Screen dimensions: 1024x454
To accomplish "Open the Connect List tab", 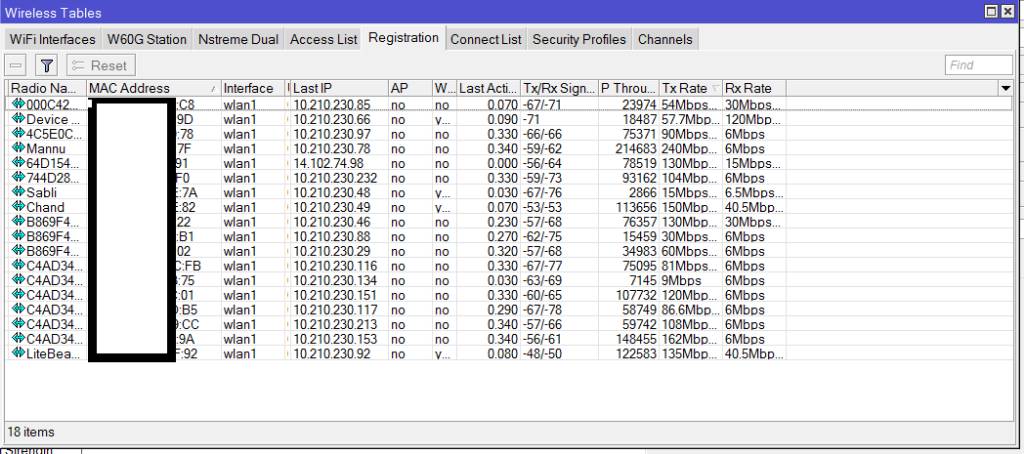I will pyautogui.click(x=486, y=39).
